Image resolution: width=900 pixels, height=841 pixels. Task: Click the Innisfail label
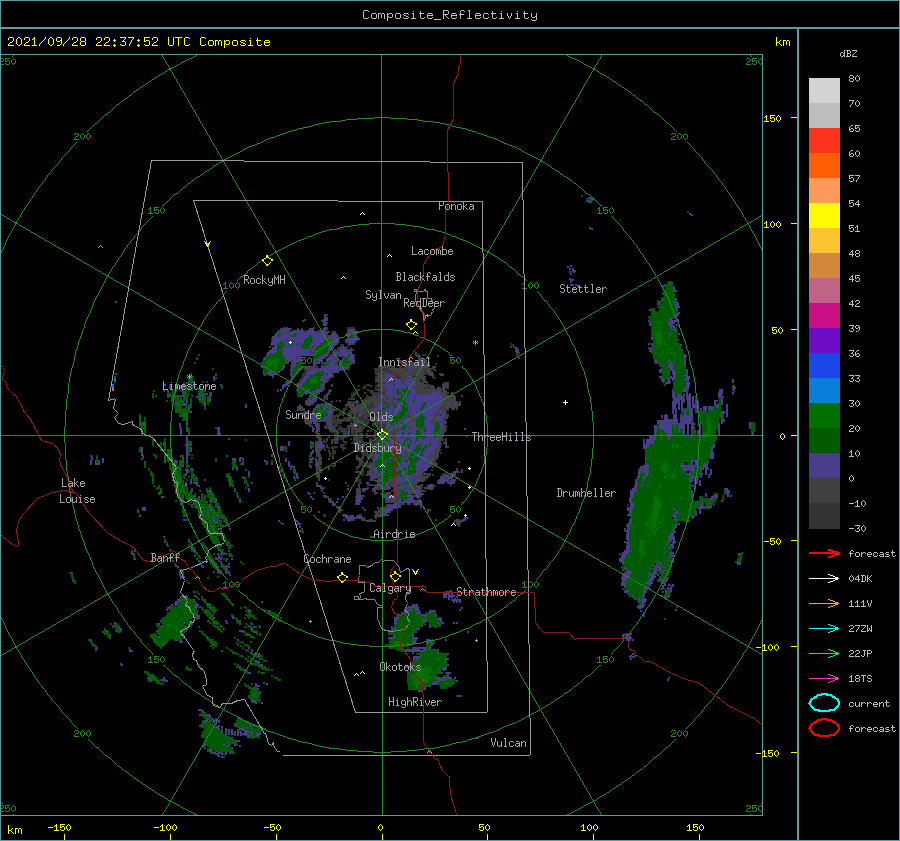[x=404, y=362]
